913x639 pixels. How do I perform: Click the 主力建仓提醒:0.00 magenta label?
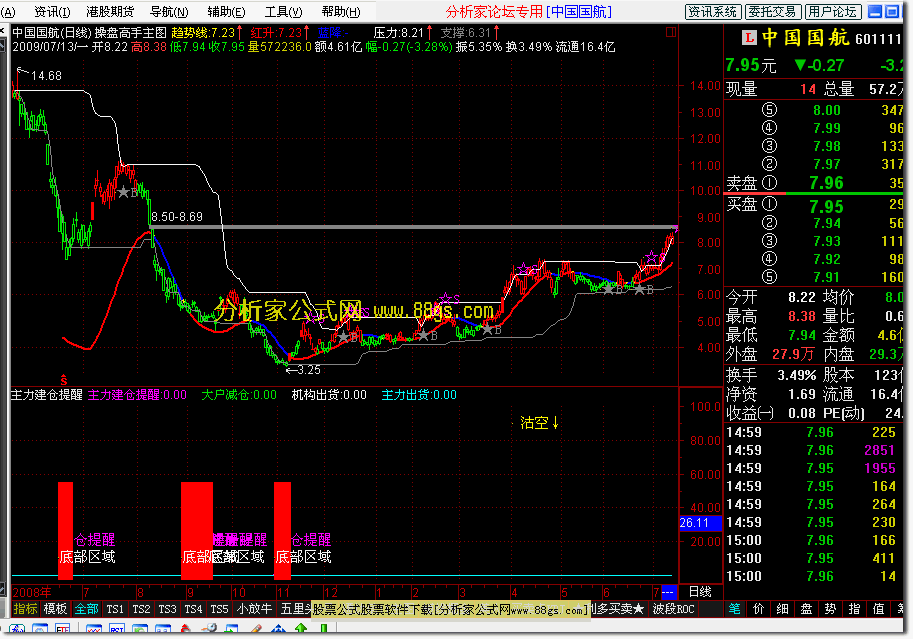click(137, 395)
